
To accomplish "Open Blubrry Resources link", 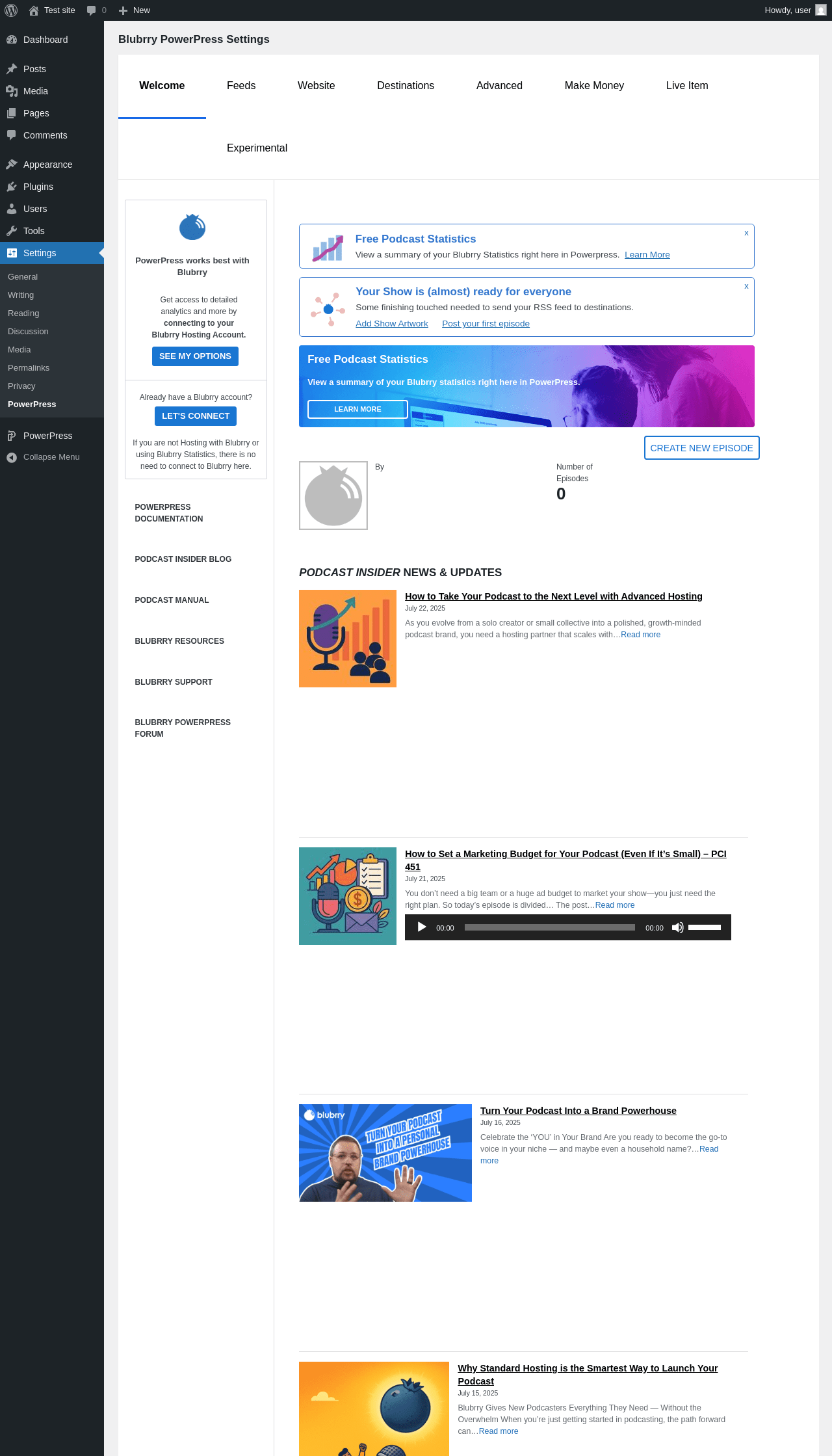I will coord(179,641).
